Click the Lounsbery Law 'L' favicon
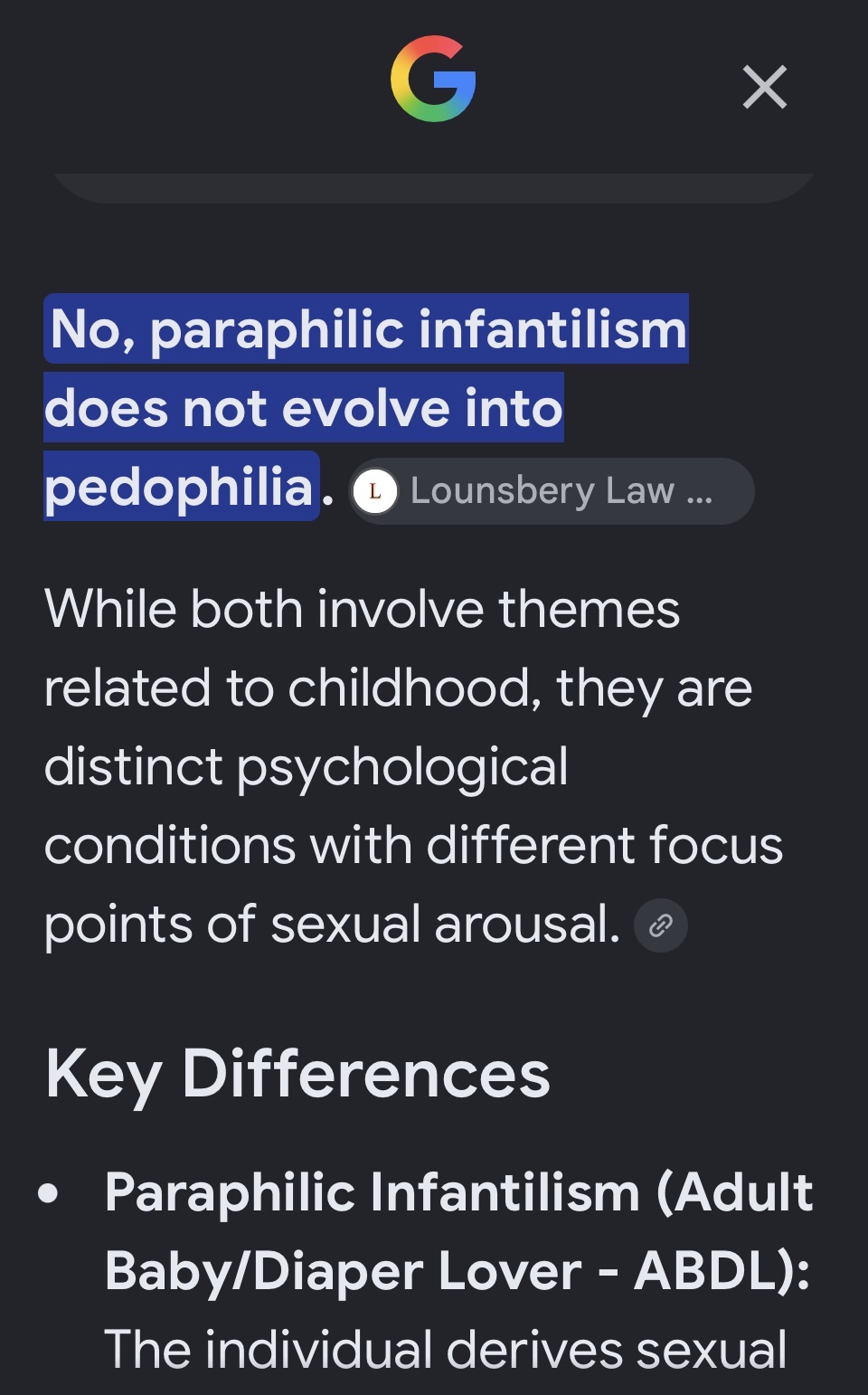 coord(375,492)
